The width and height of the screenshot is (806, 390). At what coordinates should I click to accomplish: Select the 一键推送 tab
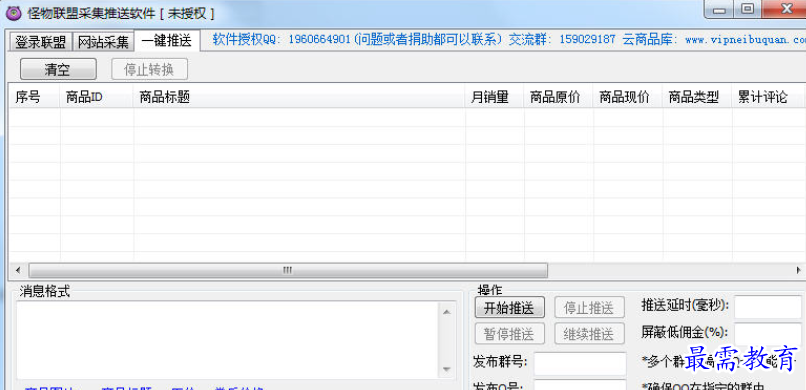(x=167, y=41)
